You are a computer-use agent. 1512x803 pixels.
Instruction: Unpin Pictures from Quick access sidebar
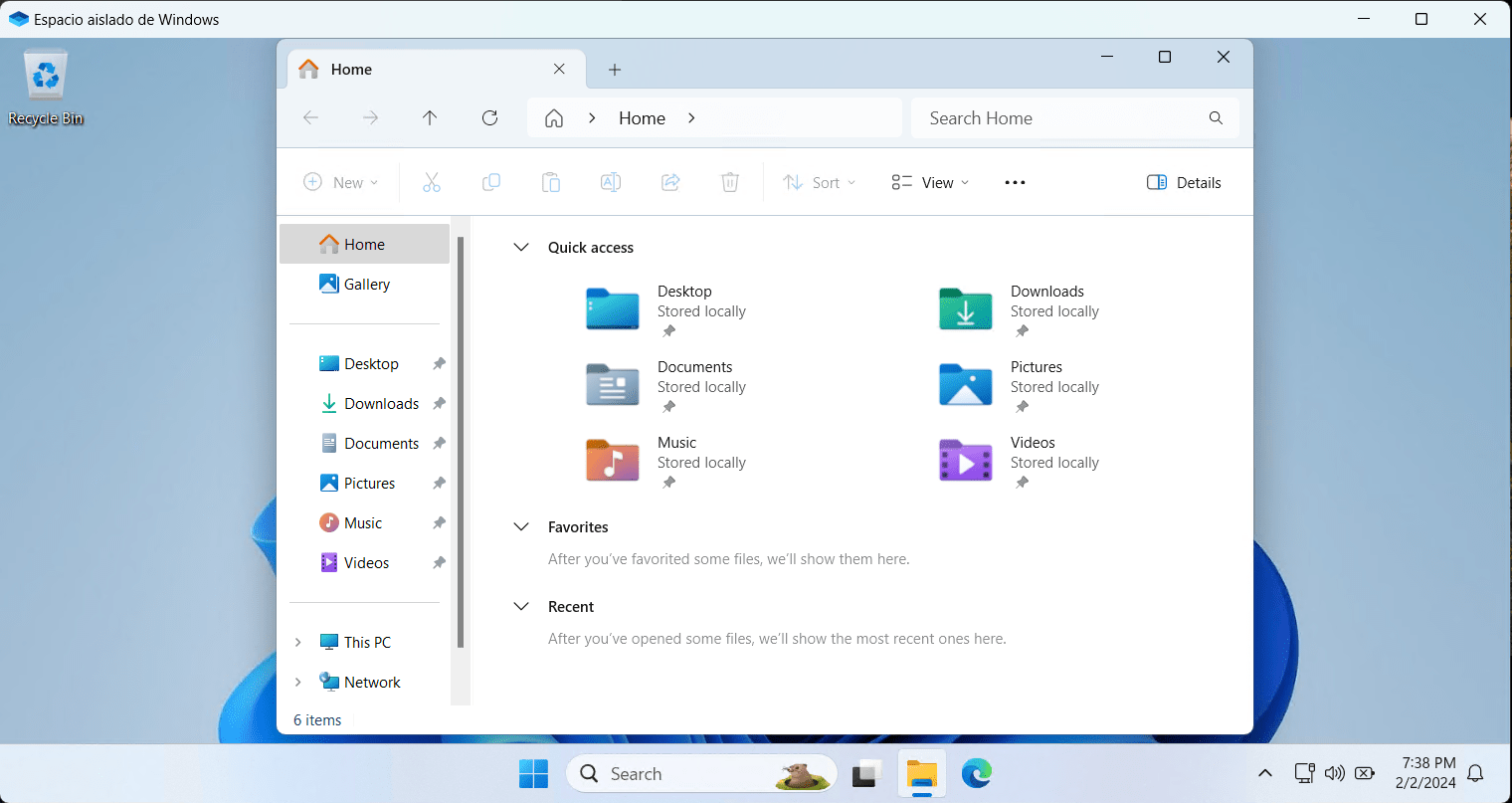pyautogui.click(x=439, y=483)
